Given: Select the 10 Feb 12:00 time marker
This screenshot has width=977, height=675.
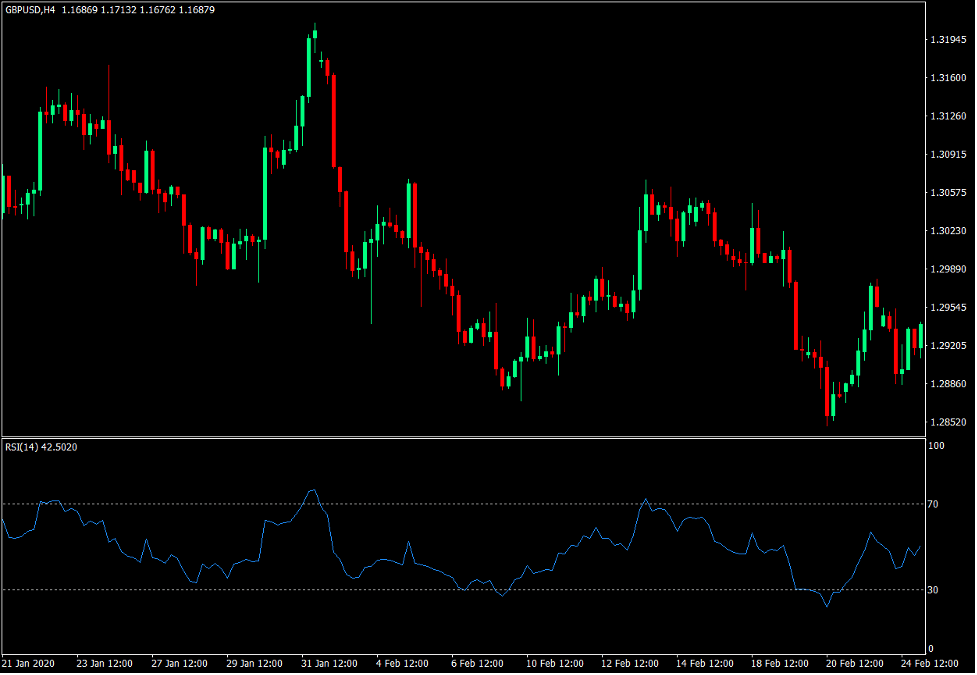Looking at the screenshot, I should tap(556, 664).
